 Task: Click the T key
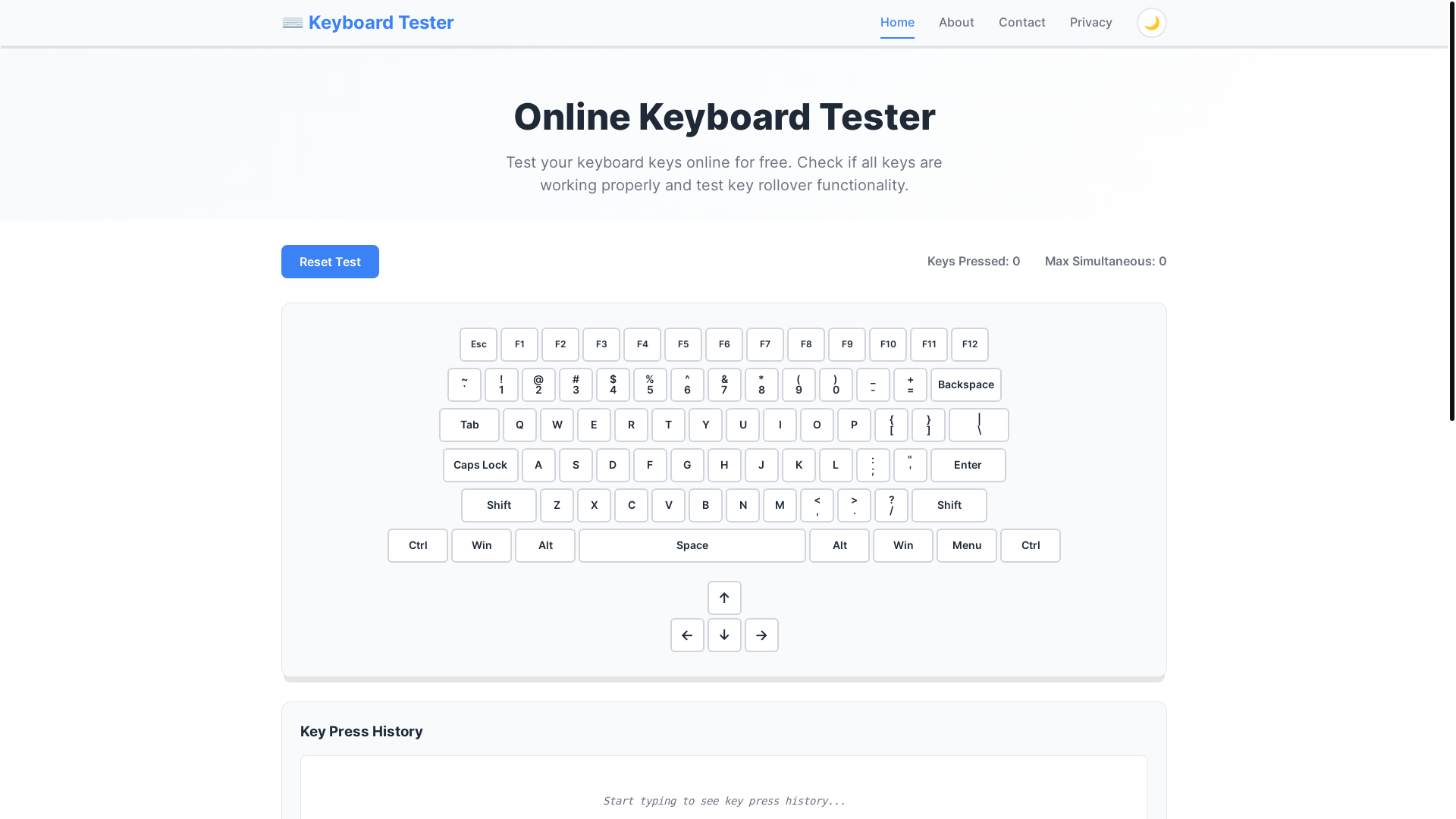668,425
